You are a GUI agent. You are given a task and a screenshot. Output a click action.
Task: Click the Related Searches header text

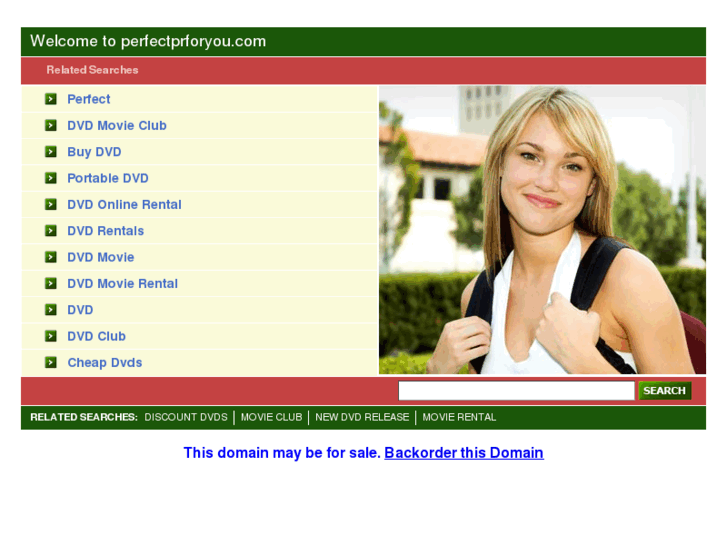coord(92,70)
